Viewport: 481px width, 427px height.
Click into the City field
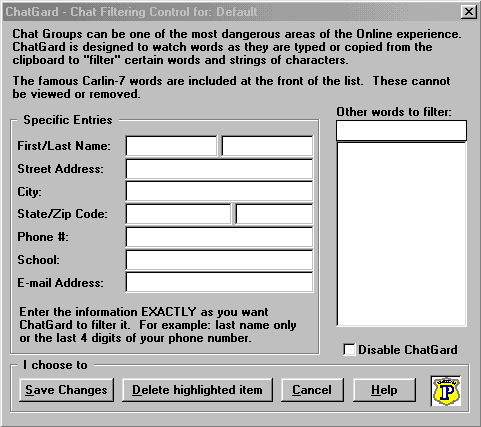tap(219, 191)
